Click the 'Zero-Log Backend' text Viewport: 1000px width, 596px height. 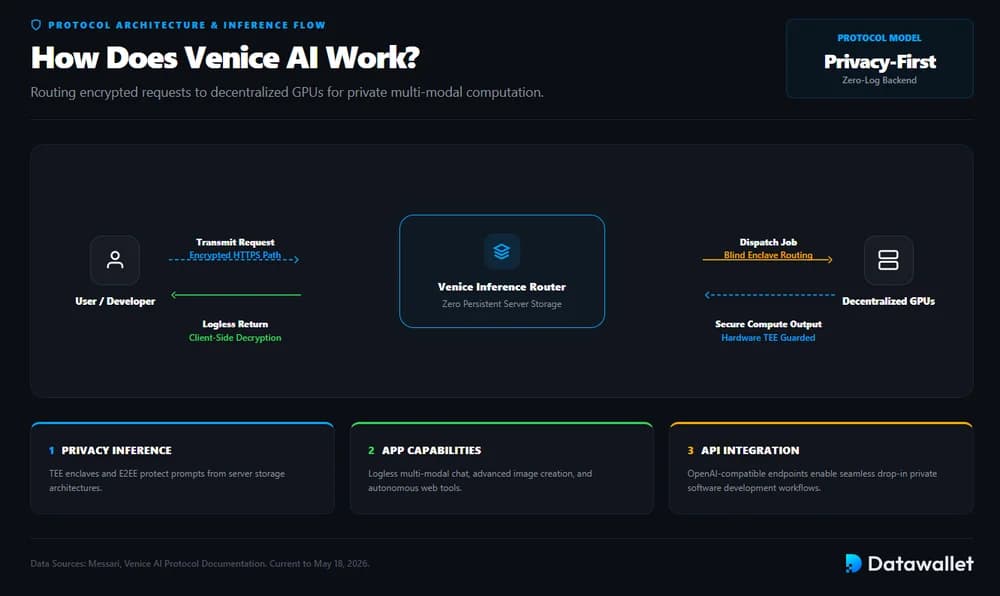click(879, 80)
